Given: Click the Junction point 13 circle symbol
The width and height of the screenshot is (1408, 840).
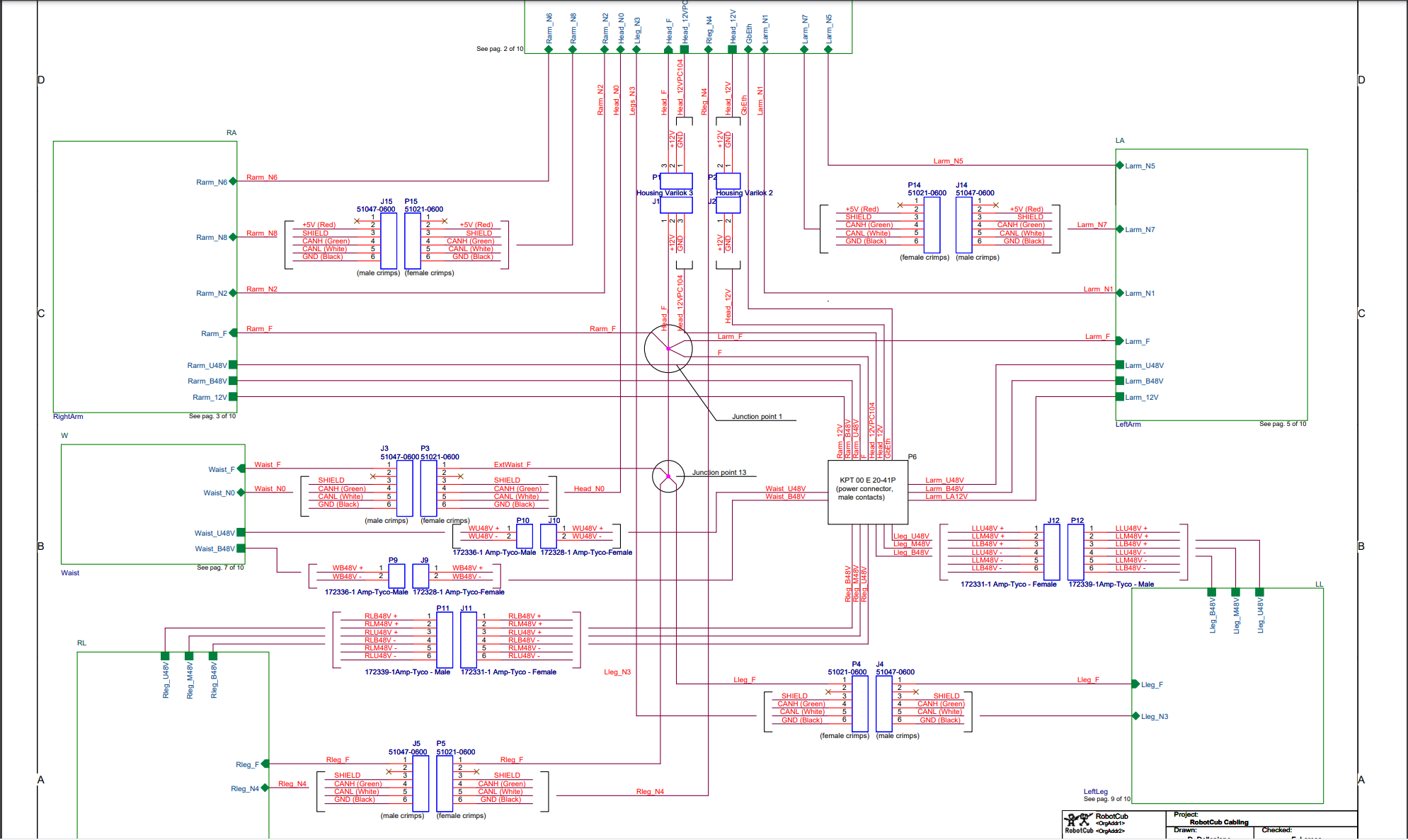Looking at the screenshot, I should point(668,476).
